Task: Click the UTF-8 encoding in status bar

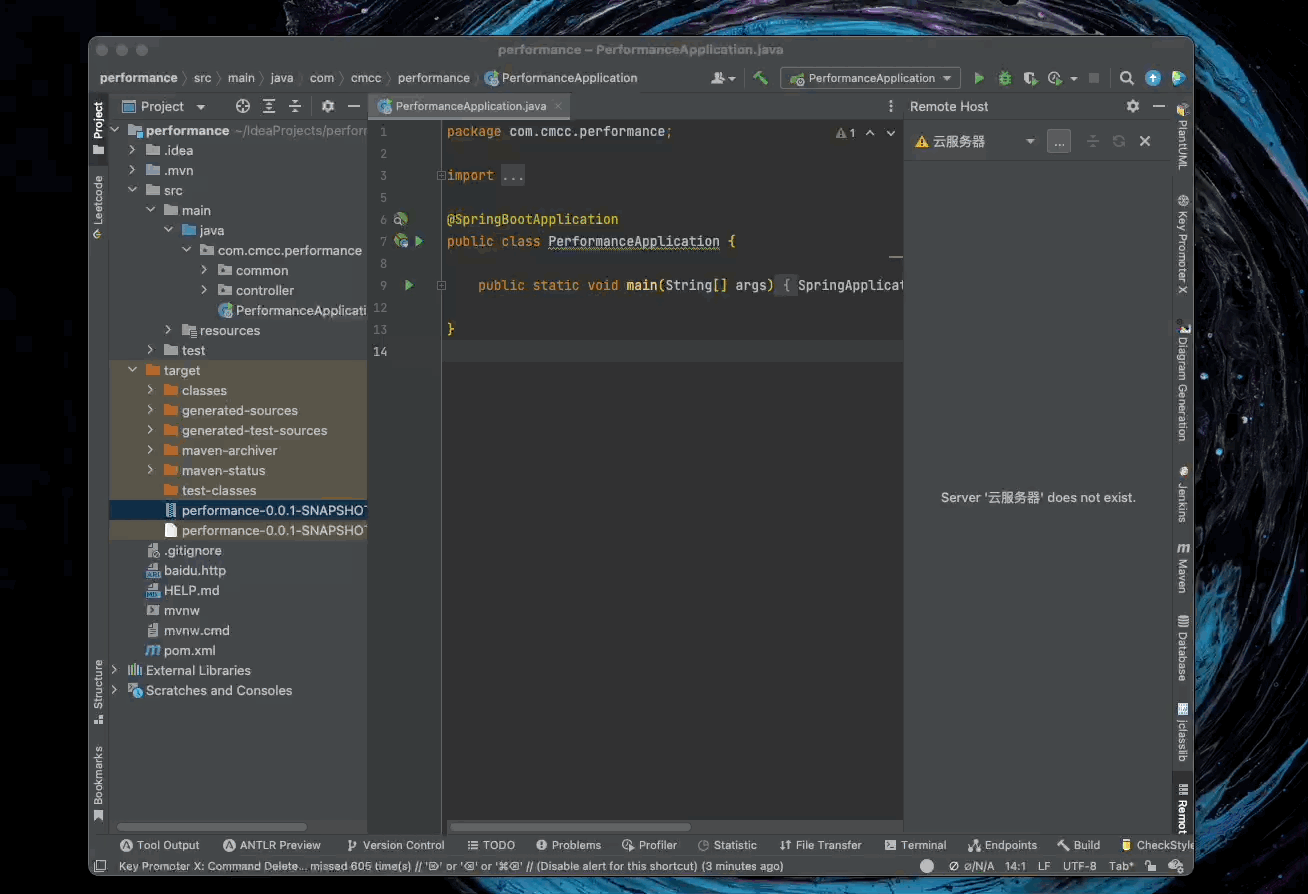Action: tap(1080, 866)
